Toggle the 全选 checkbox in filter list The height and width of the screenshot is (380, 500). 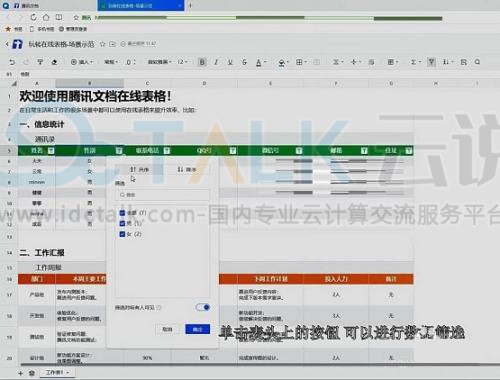[x=122, y=213]
